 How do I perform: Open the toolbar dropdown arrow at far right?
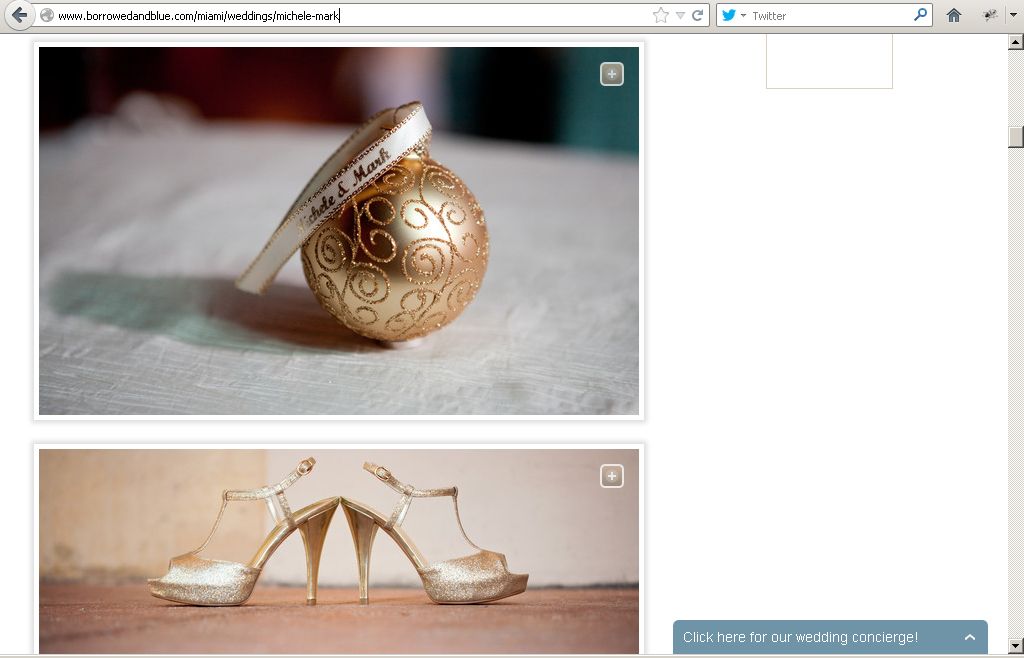pyautogui.click(x=1014, y=16)
